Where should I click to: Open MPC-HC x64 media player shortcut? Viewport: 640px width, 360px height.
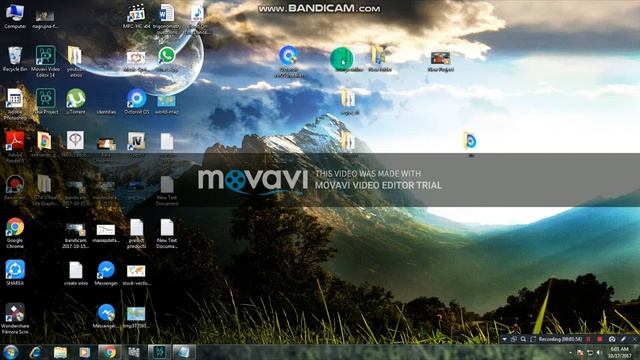click(136, 16)
